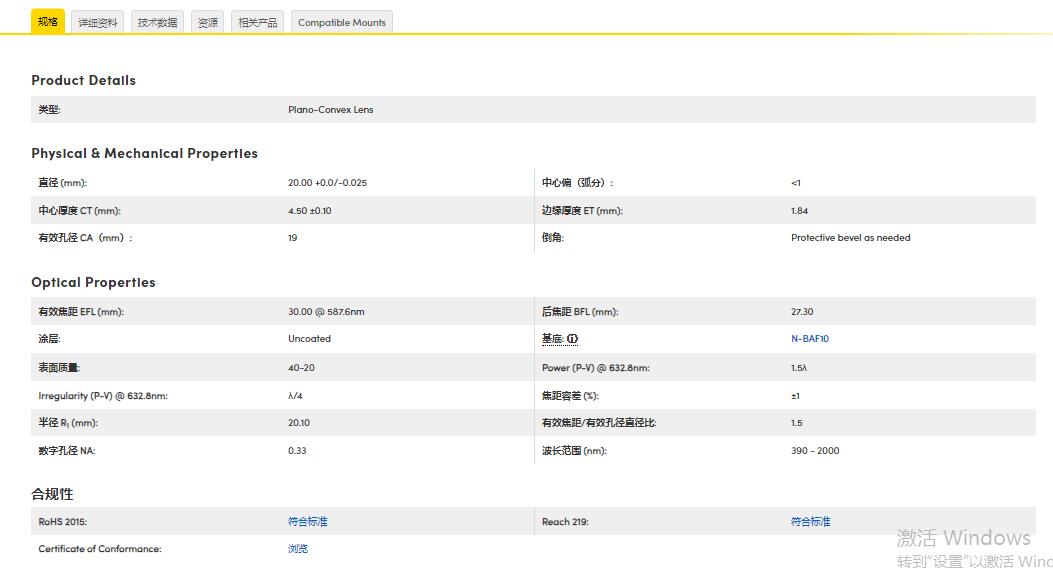Switch to the 详细资料 tab

98,22
